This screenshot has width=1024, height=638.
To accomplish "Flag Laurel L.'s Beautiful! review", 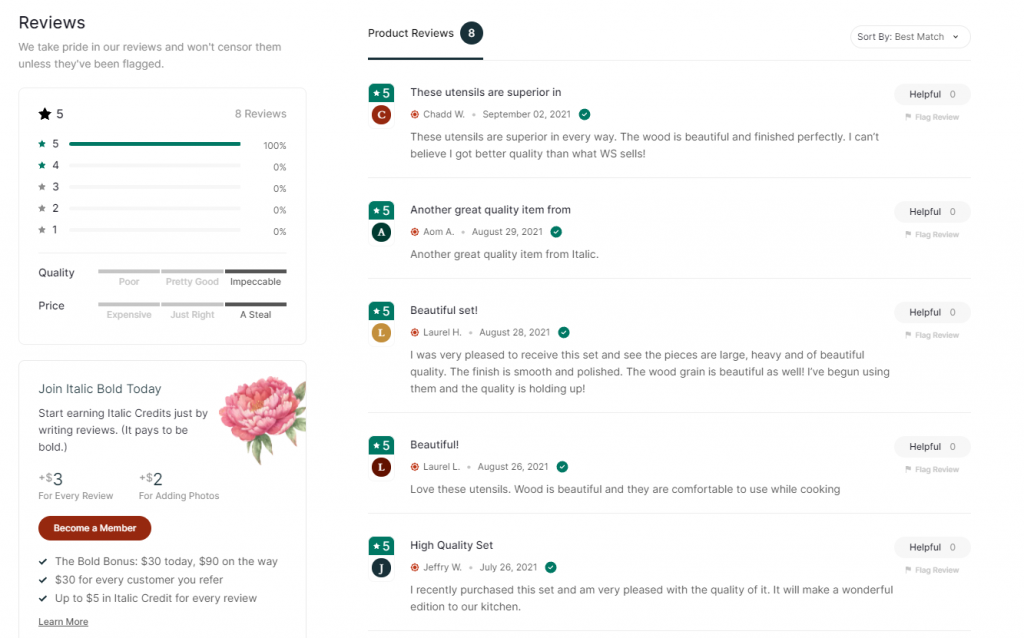I will [931, 470].
